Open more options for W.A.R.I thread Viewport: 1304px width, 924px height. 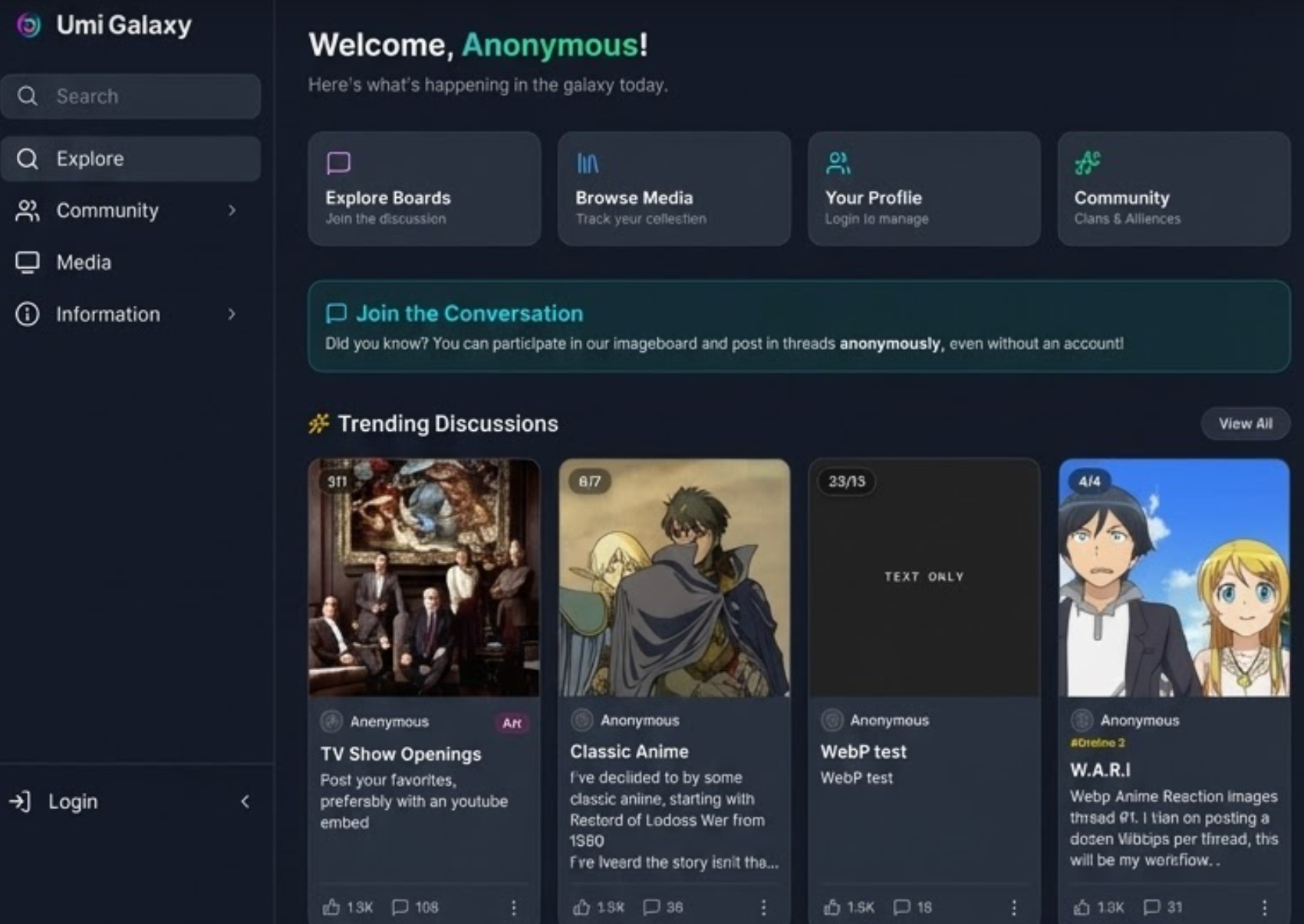pyautogui.click(x=1264, y=908)
